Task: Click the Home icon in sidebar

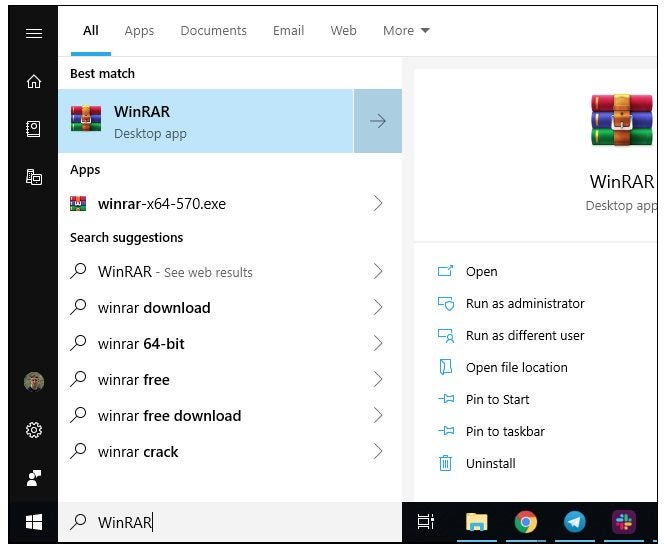Action: (x=33, y=82)
